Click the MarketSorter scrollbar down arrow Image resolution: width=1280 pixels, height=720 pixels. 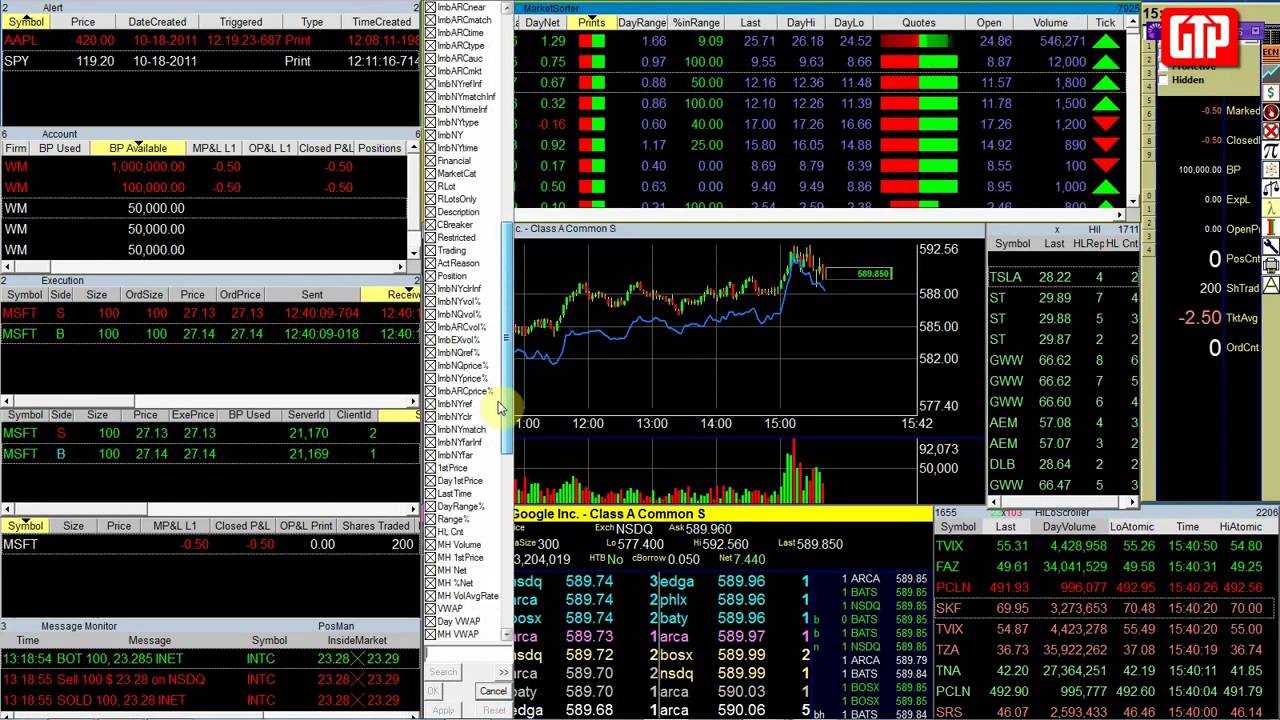pyautogui.click(x=1133, y=201)
